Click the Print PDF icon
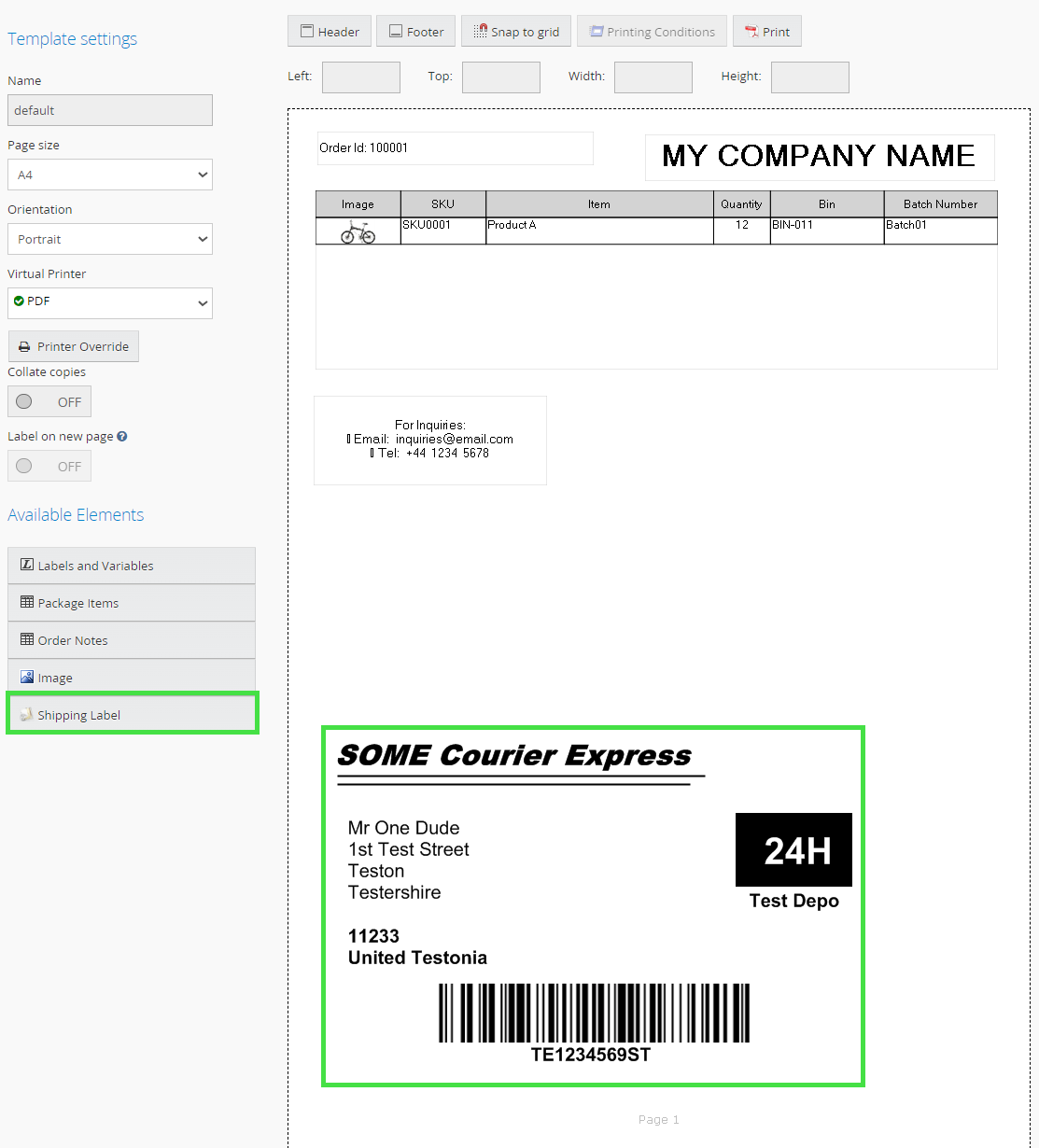Viewport: 1039px width, 1148px height. [751, 32]
